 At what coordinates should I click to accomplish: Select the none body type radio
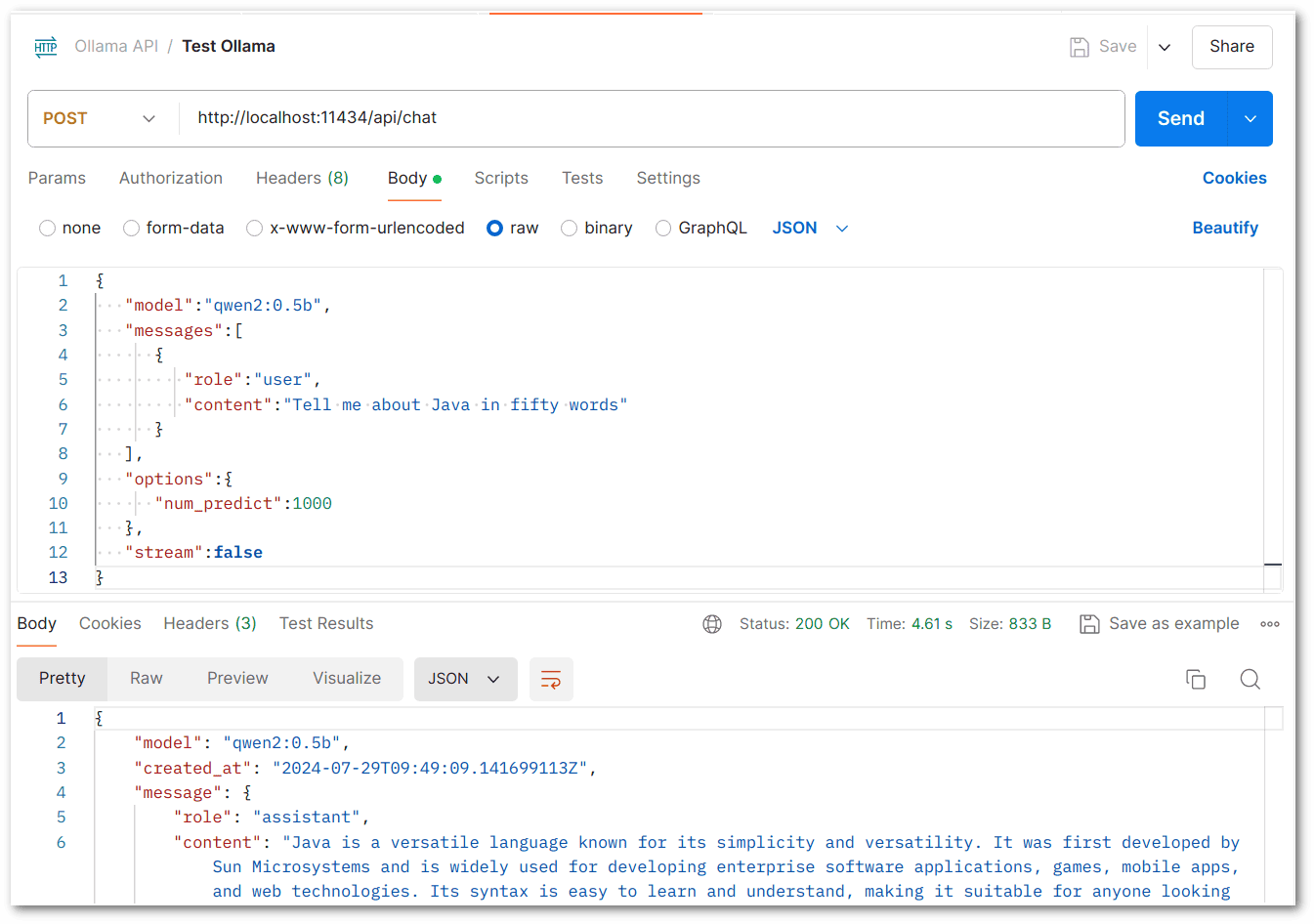(x=47, y=228)
